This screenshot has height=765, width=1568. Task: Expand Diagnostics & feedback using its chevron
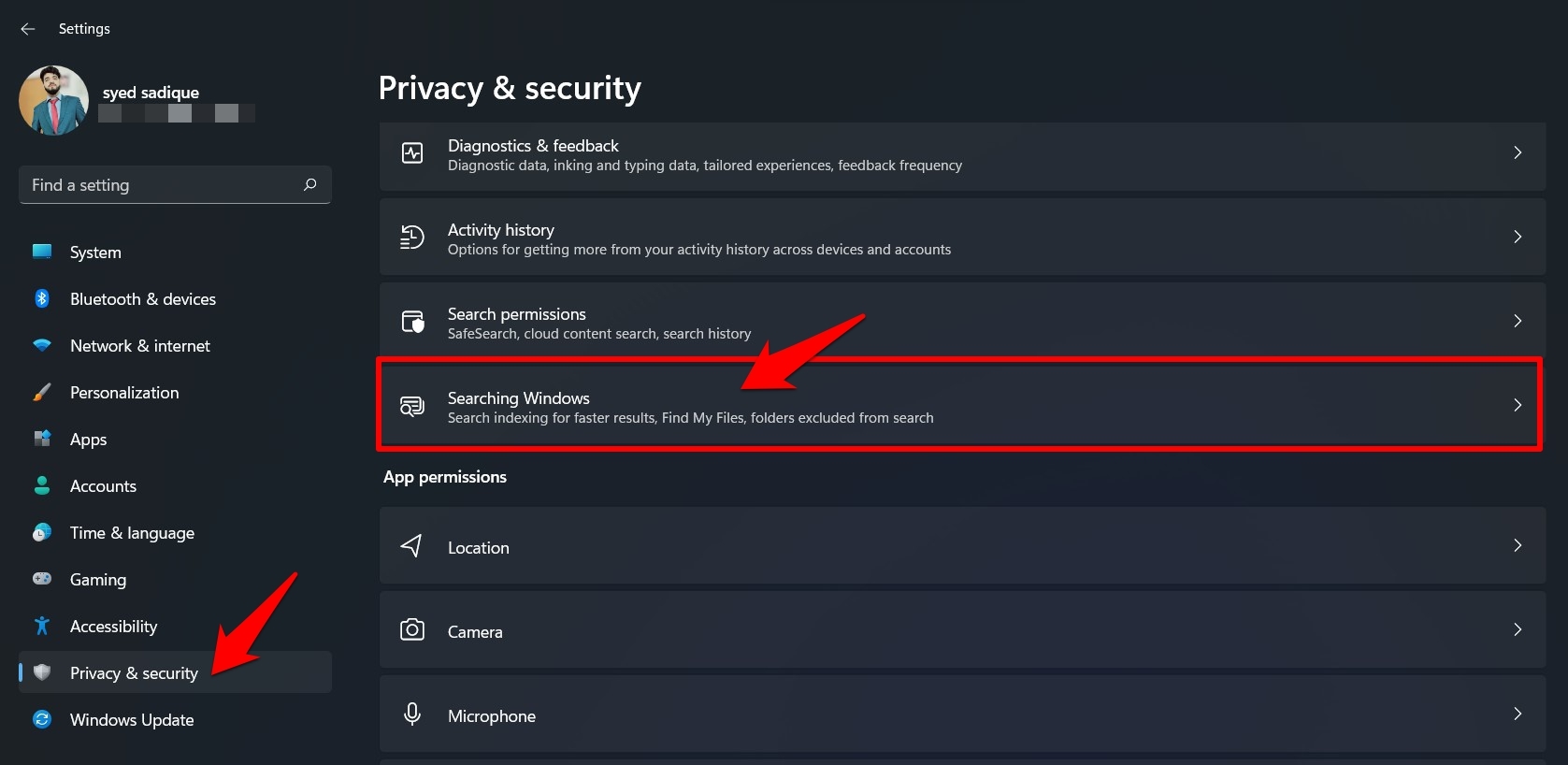pyautogui.click(x=1517, y=153)
